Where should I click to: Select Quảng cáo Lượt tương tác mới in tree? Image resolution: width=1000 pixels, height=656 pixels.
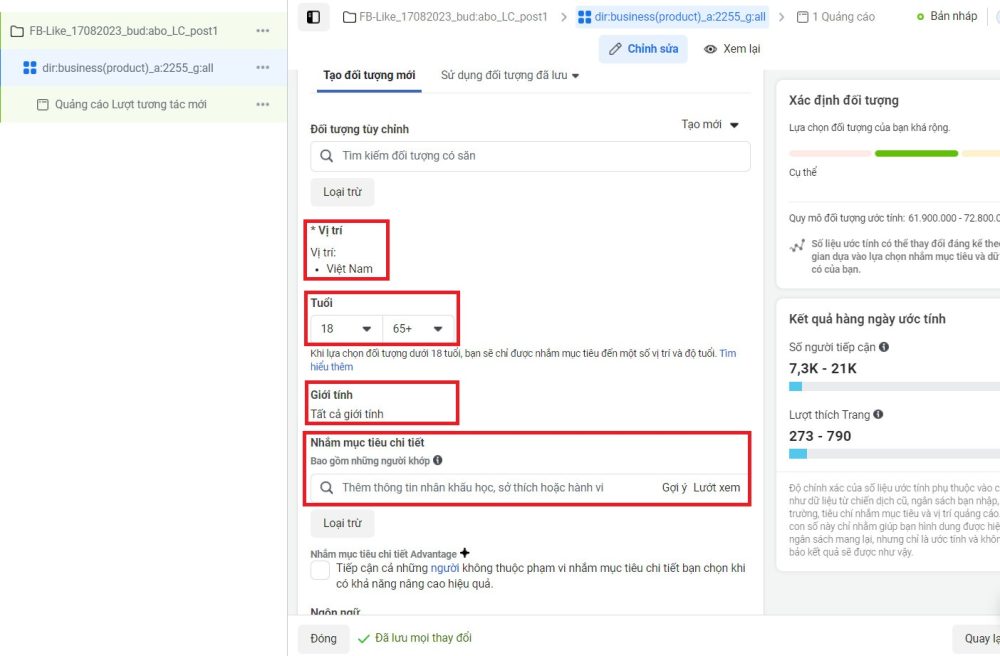point(143,105)
